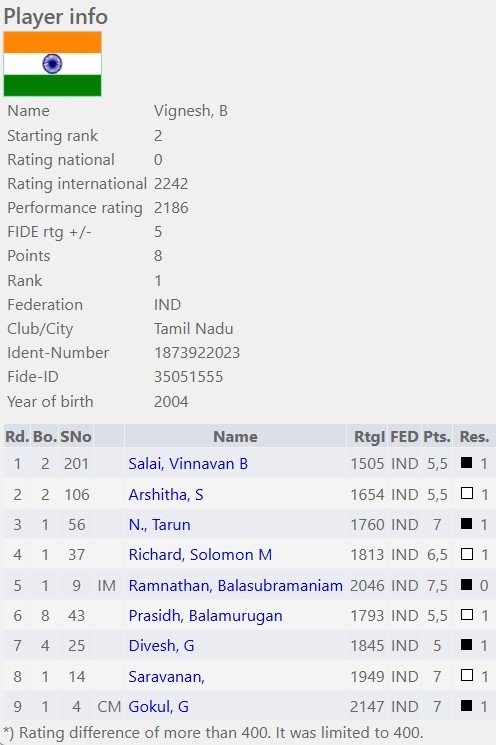The image size is (496, 745).
Task: Click the black piece icon in round 5
Action: click(467, 584)
